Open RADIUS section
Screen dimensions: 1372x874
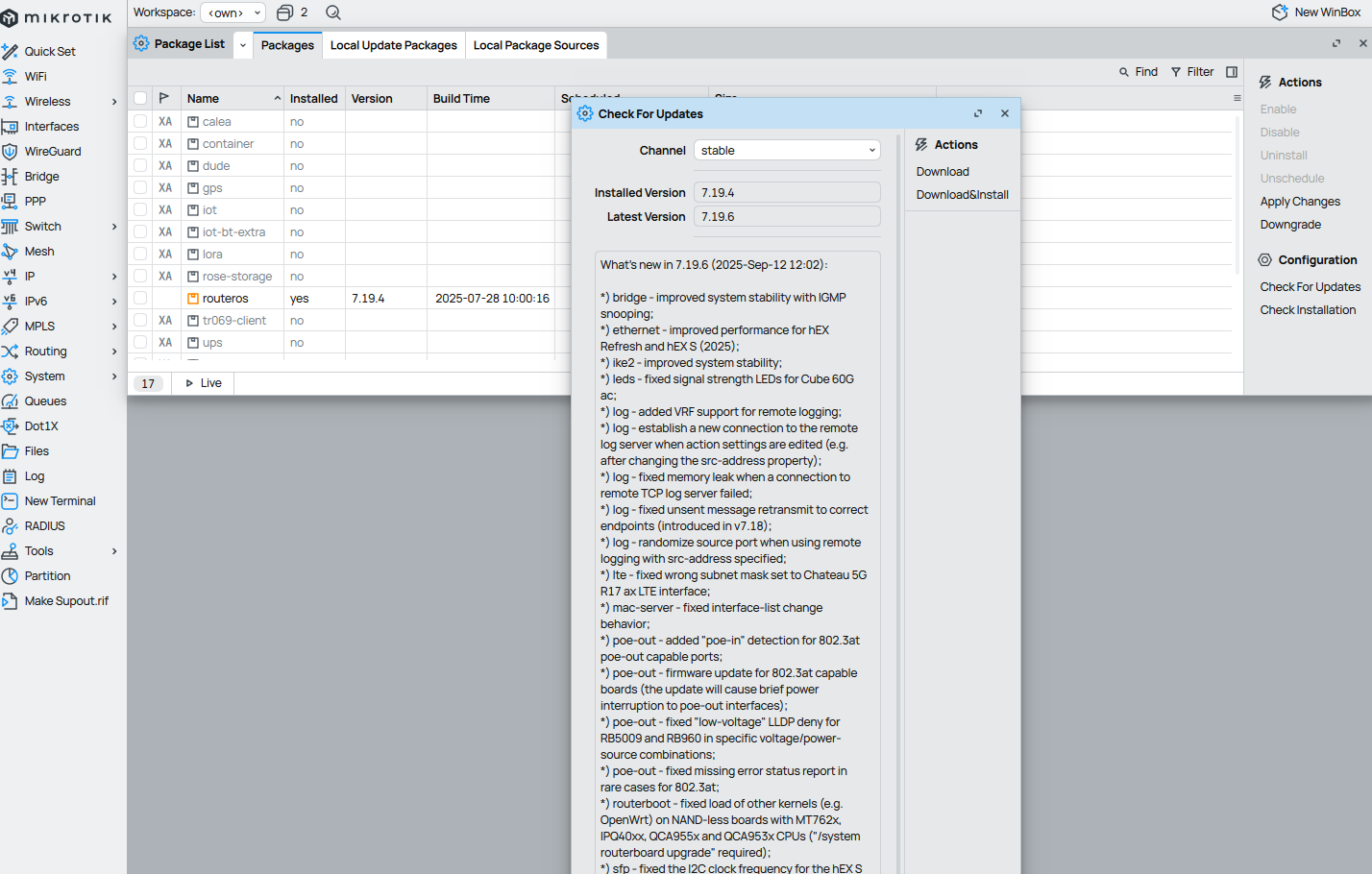point(44,526)
